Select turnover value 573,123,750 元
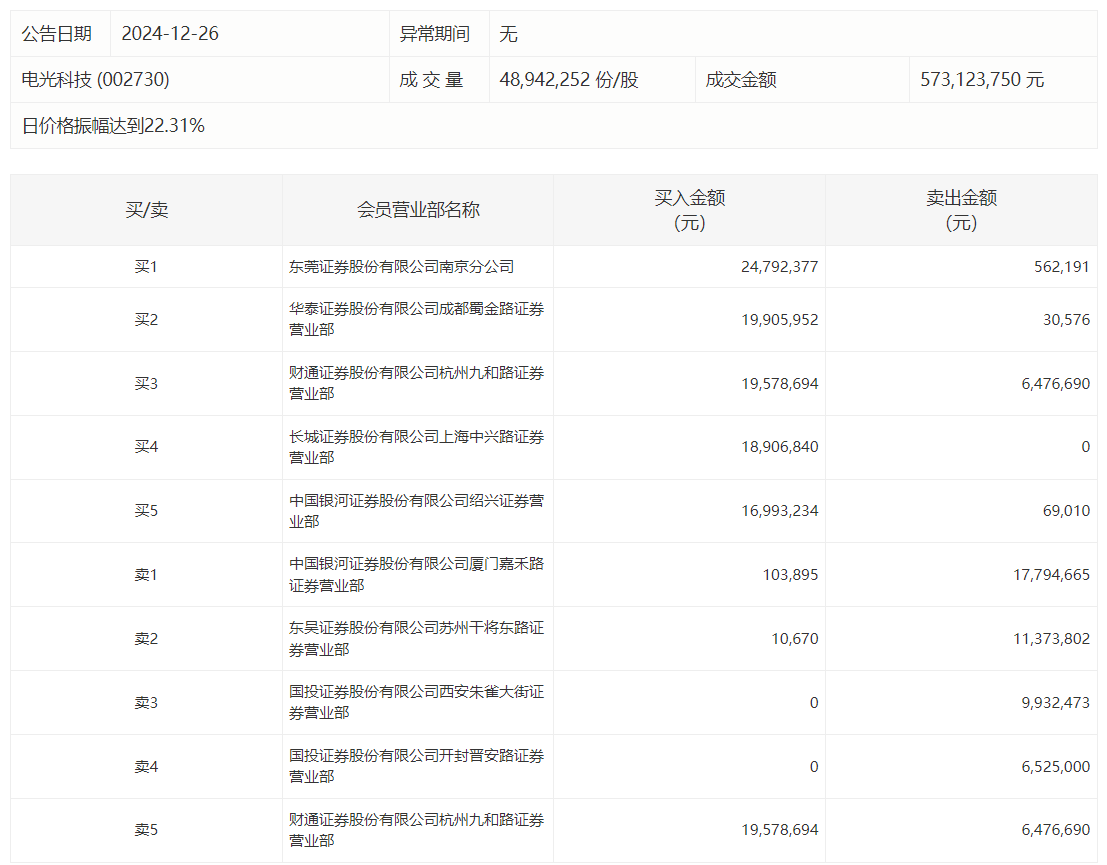Screen dimensions: 1107x865 982,80
